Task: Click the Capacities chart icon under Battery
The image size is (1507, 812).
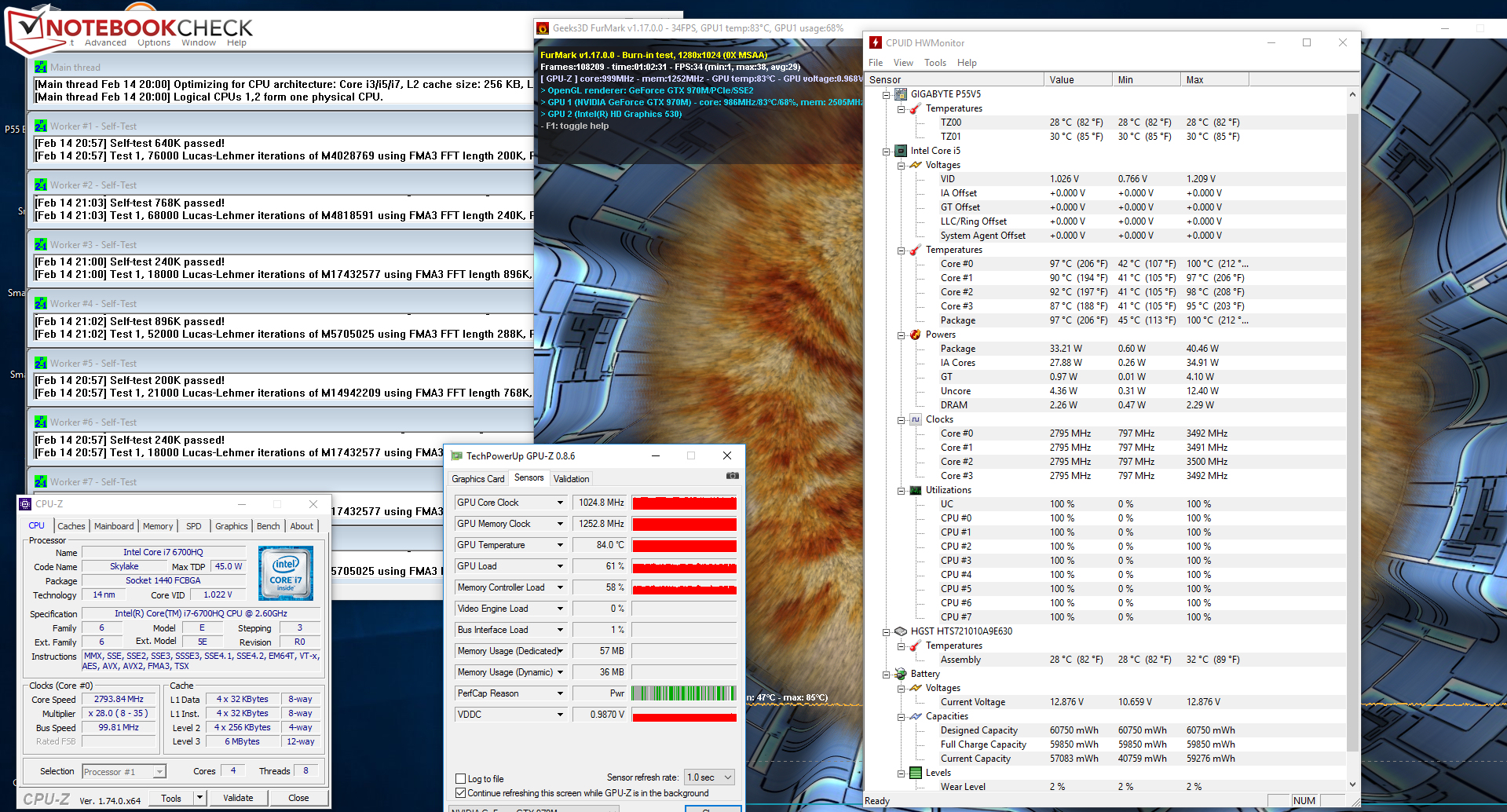Action: tap(916, 716)
